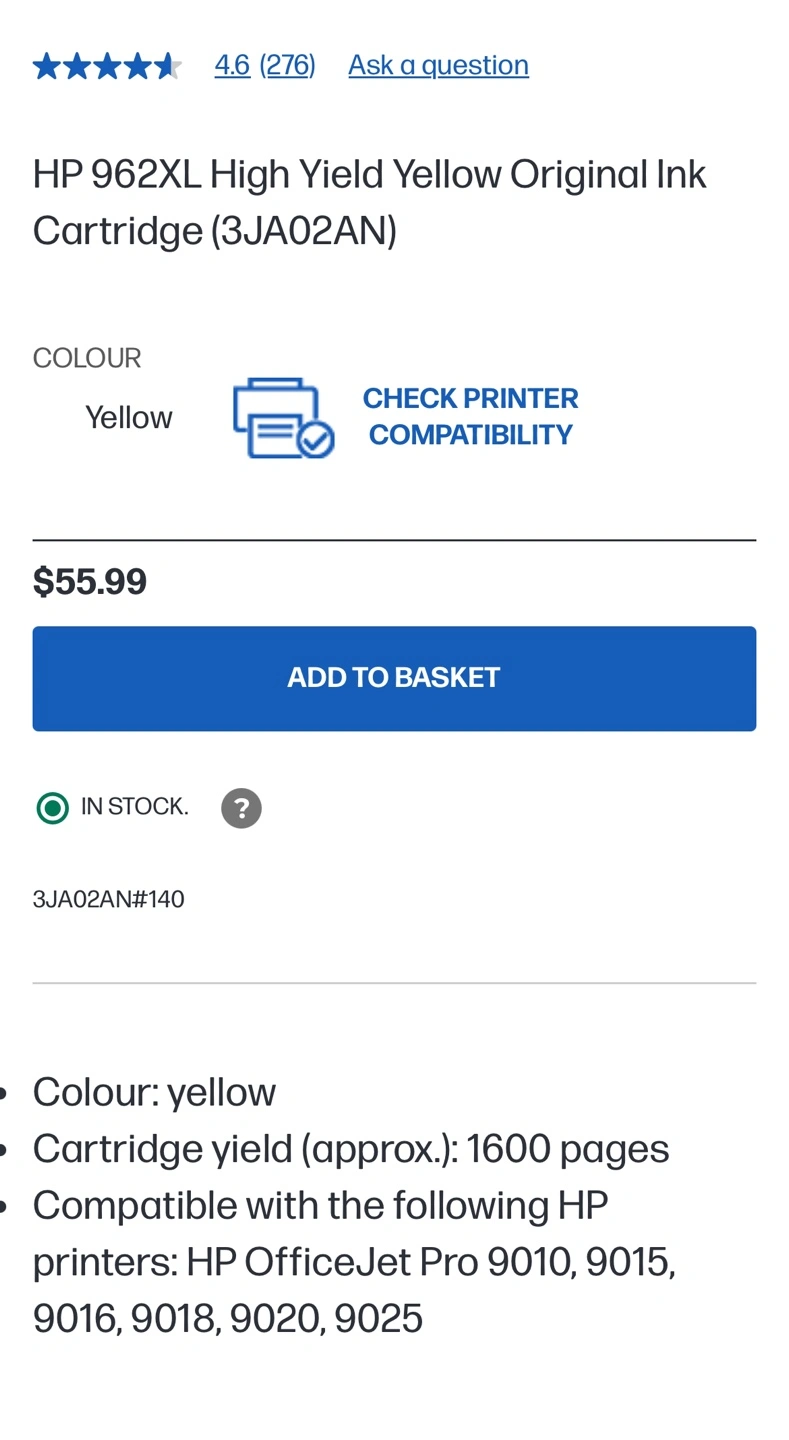The image size is (789, 1440).
Task: Click the "Colour: yellow" bullet point
Action: (154, 1092)
